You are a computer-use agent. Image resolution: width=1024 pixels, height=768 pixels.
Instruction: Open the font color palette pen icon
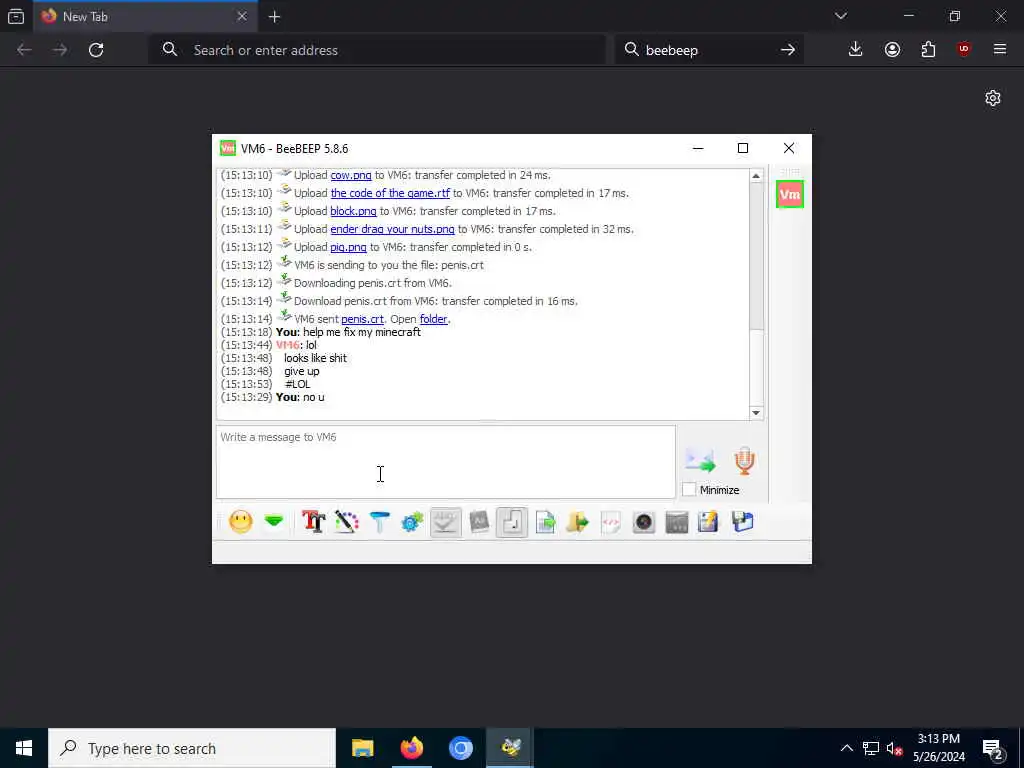(347, 522)
